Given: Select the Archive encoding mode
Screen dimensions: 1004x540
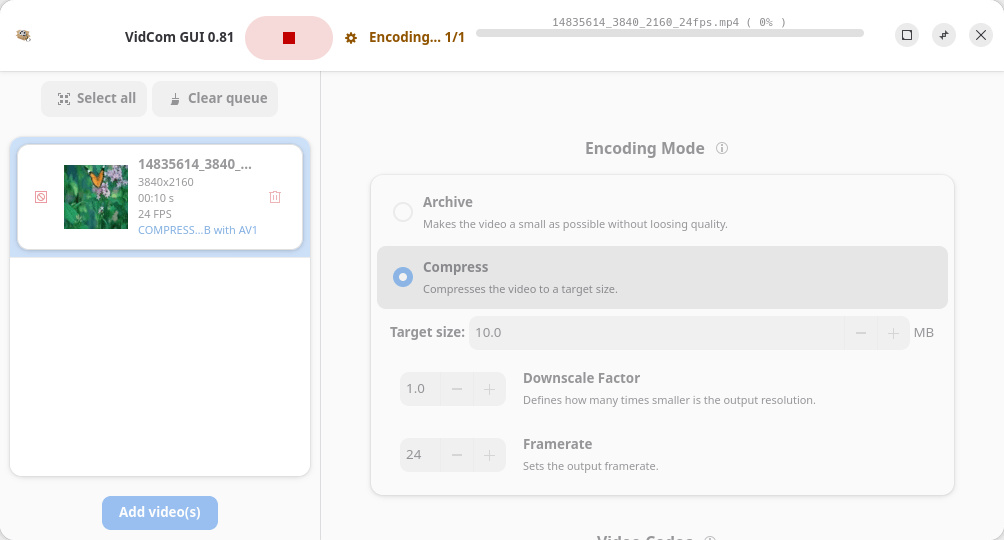Looking at the screenshot, I should coord(403,212).
